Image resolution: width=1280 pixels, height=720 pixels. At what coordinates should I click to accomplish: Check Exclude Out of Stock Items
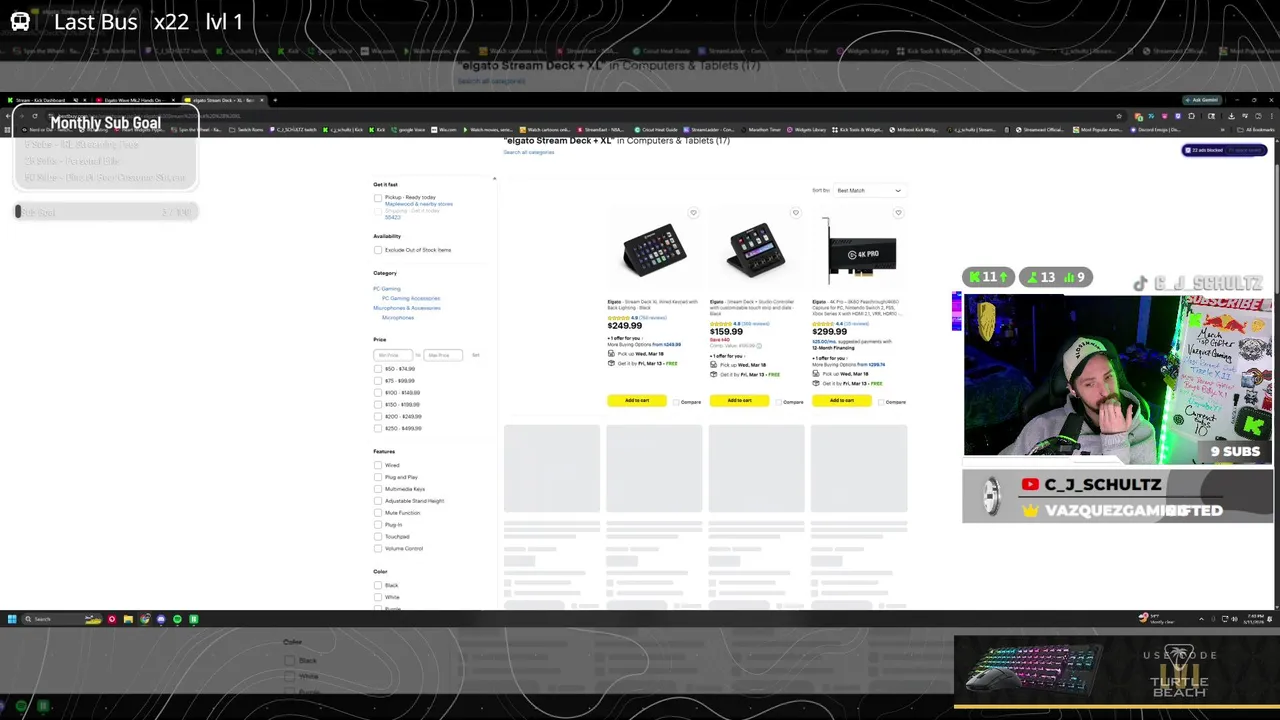pyautogui.click(x=378, y=250)
